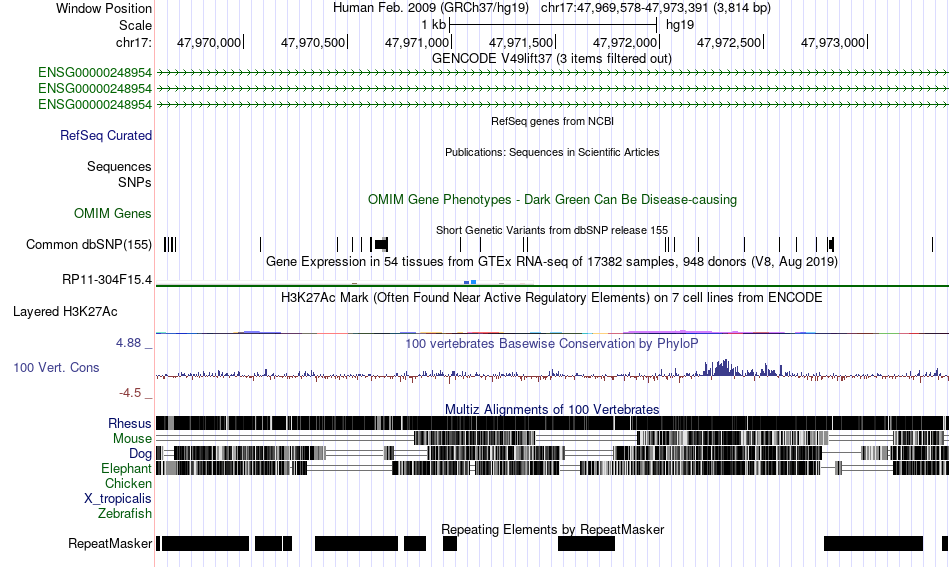950x567 pixels.
Task: Click the 4.88 upper scale value
Action: [128, 343]
